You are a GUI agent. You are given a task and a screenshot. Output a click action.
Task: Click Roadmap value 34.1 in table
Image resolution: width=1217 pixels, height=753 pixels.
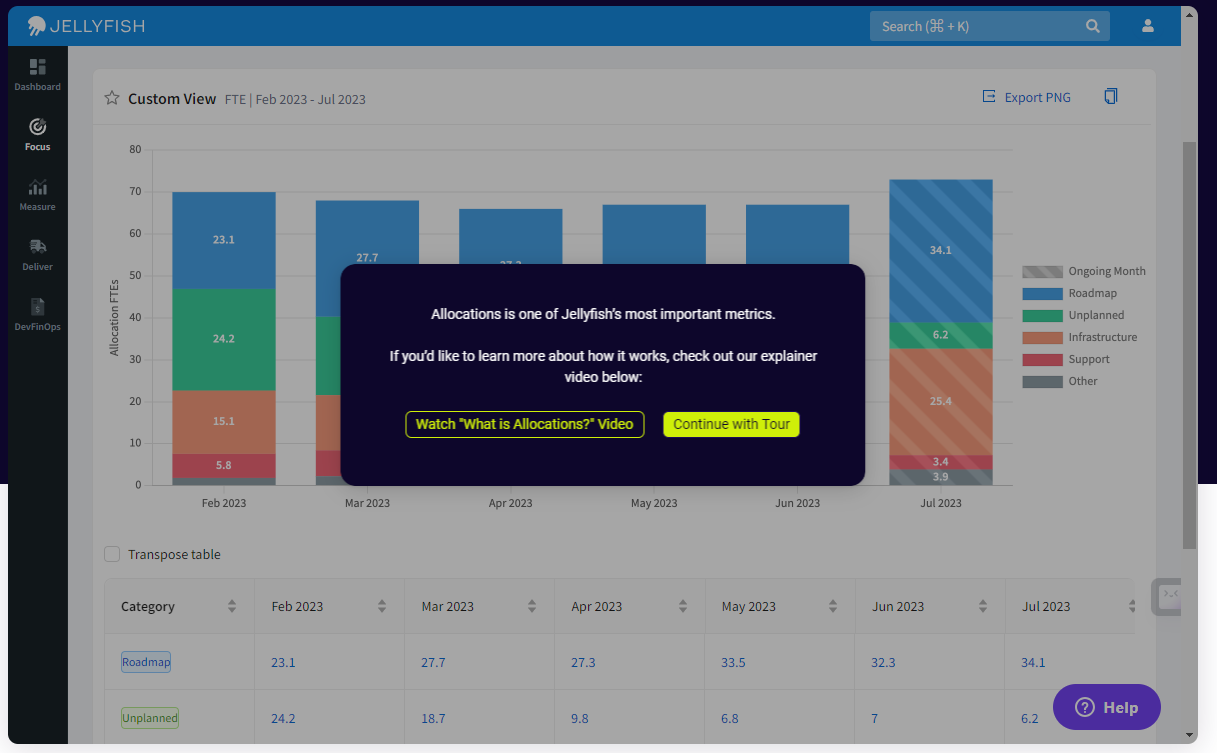point(1033,662)
